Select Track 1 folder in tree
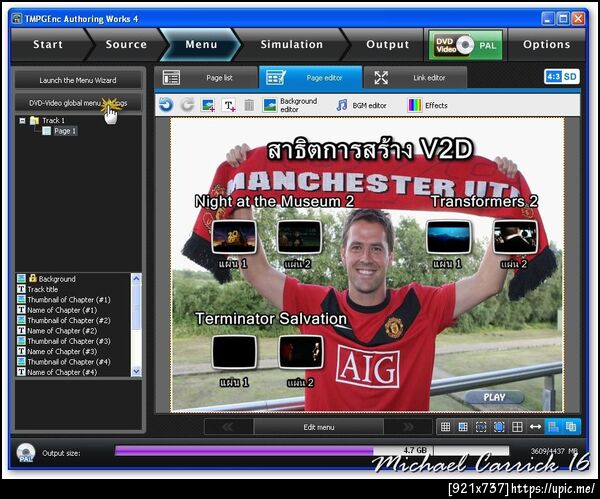This screenshot has height=499, width=600. coord(48,121)
